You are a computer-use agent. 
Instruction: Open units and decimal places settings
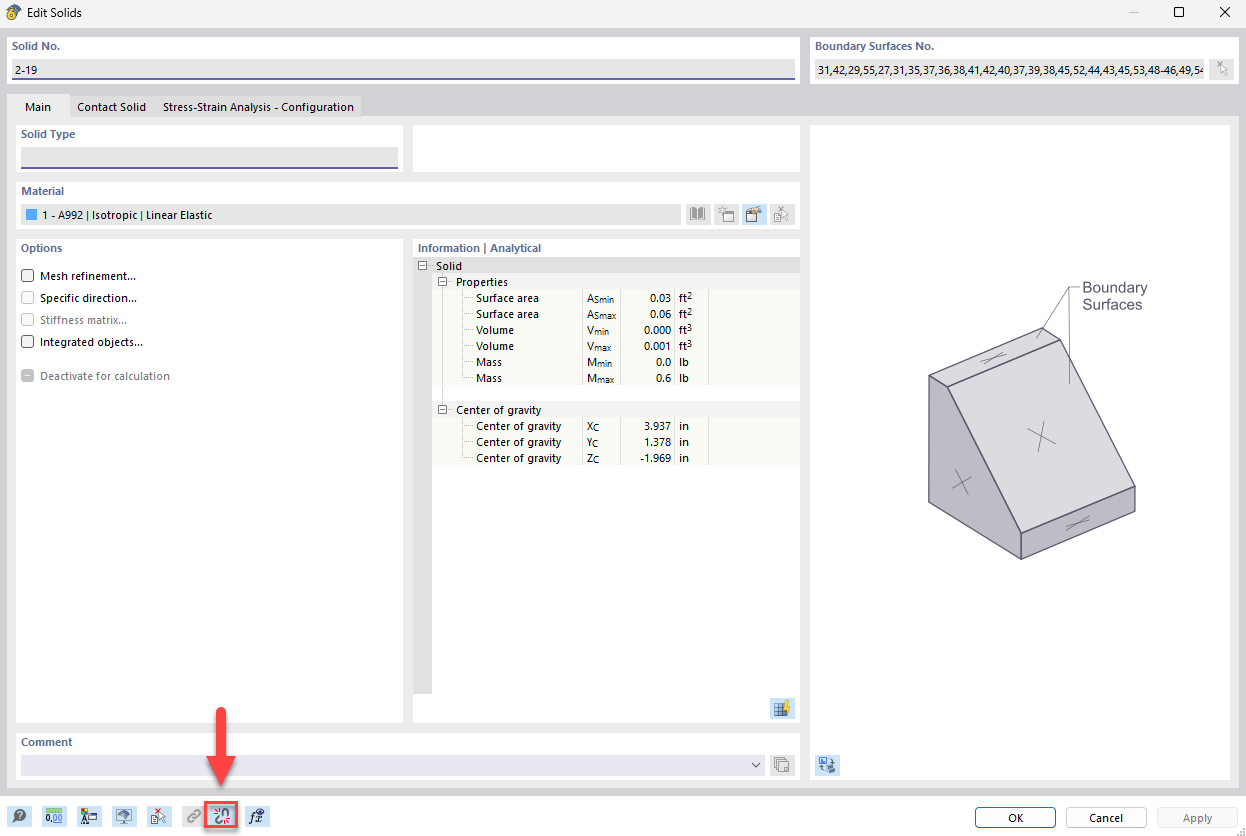53,816
